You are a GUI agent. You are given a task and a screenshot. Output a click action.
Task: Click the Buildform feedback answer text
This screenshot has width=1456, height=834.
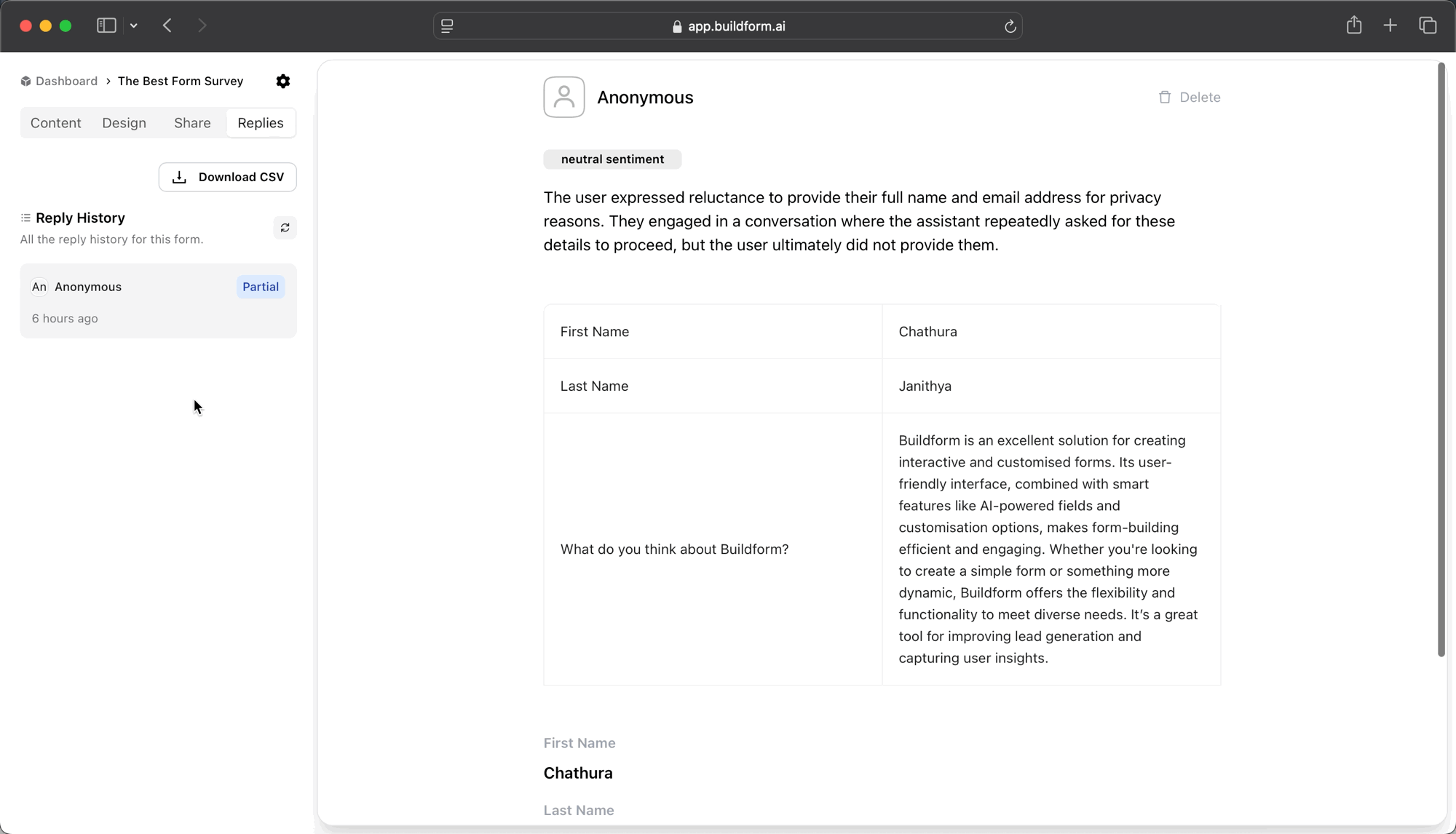pos(1048,549)
